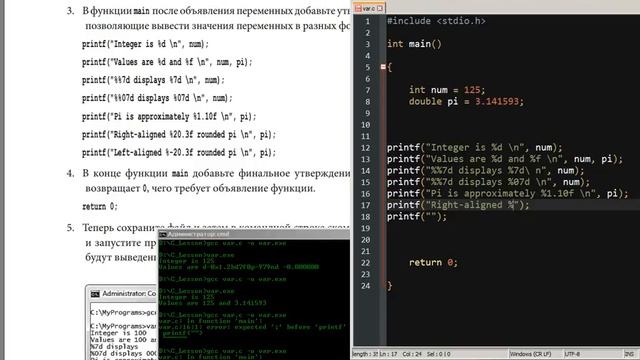The image size is (640, 360).
Task: Click line number 3 in the editor margin
Action: 367,44
